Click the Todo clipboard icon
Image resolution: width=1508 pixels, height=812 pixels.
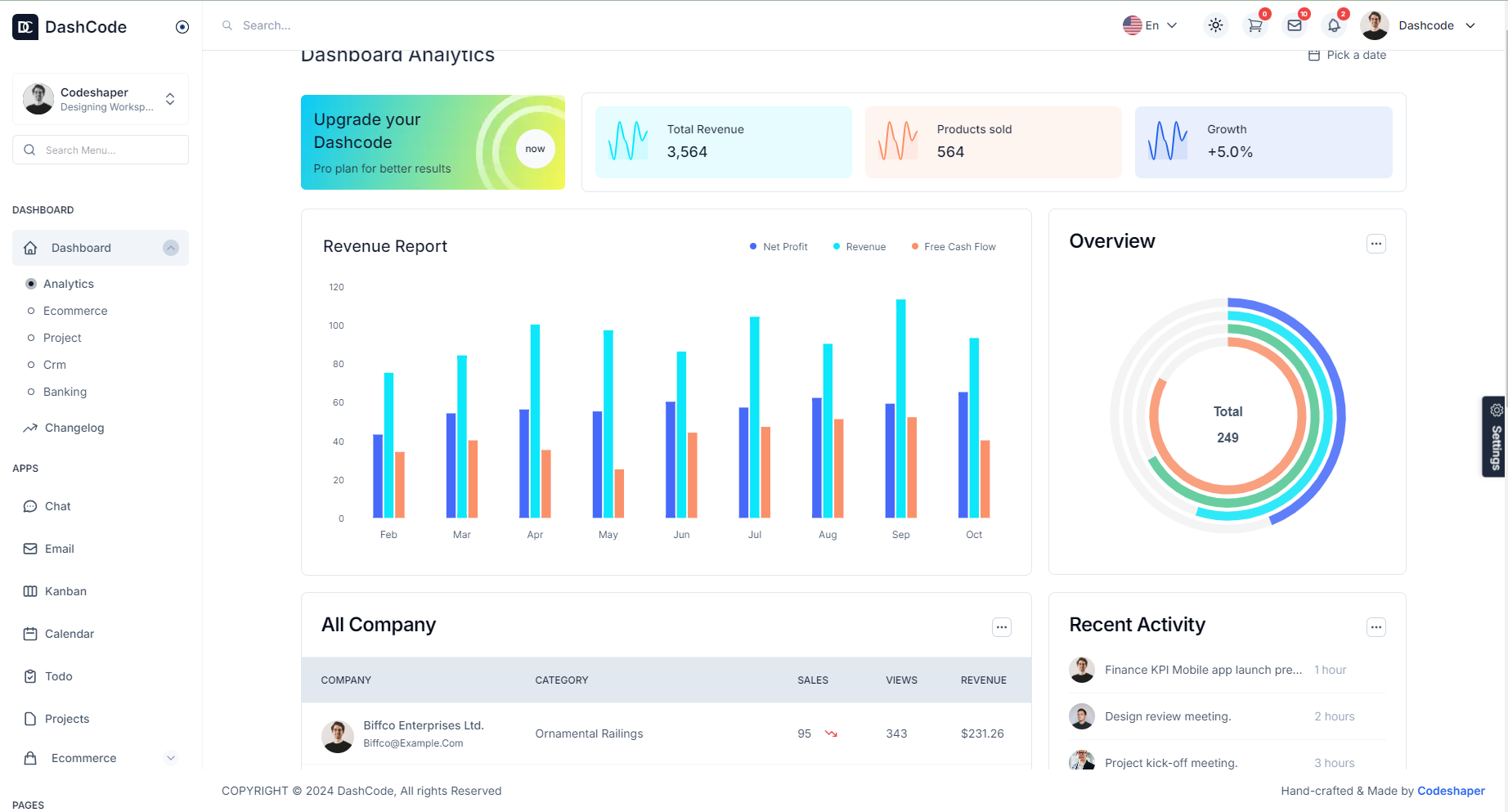[30, 676]
